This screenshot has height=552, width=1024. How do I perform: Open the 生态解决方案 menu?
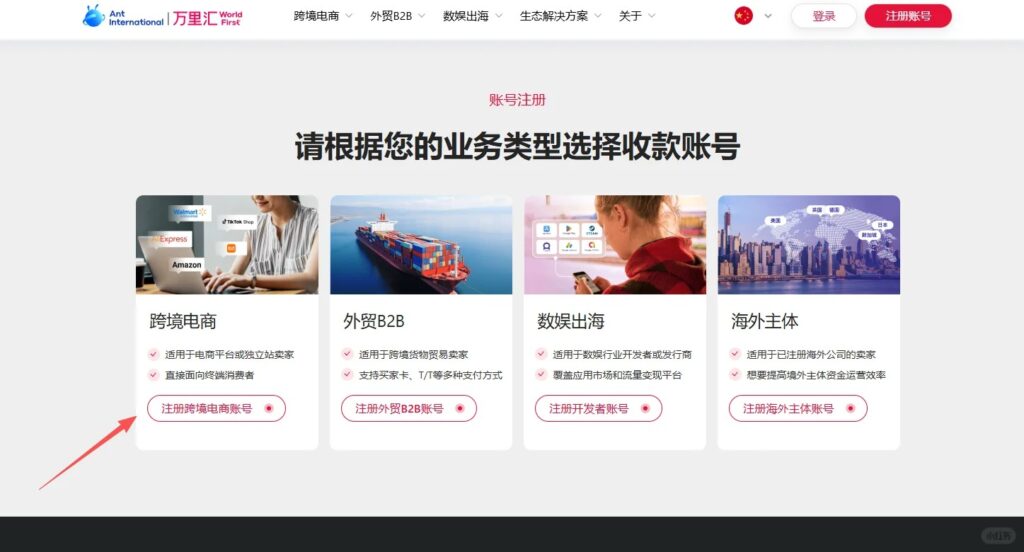click(560, 16)
